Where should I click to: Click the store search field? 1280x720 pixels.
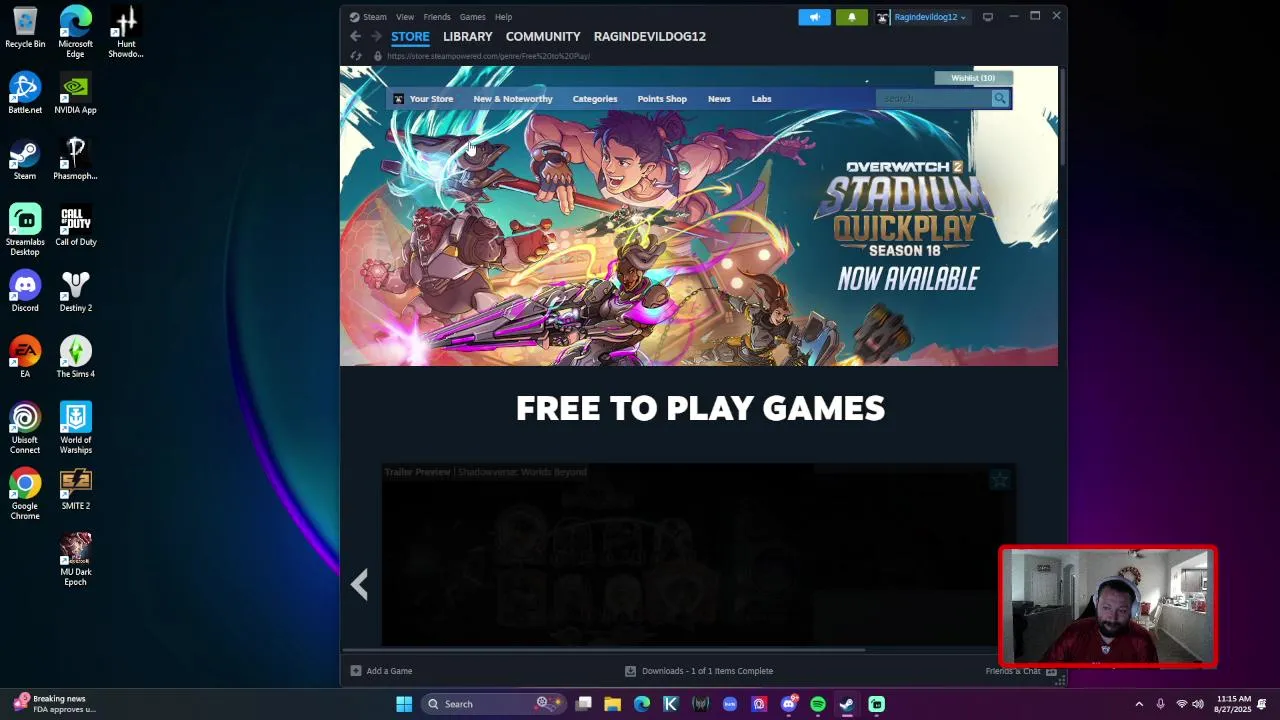932,98
